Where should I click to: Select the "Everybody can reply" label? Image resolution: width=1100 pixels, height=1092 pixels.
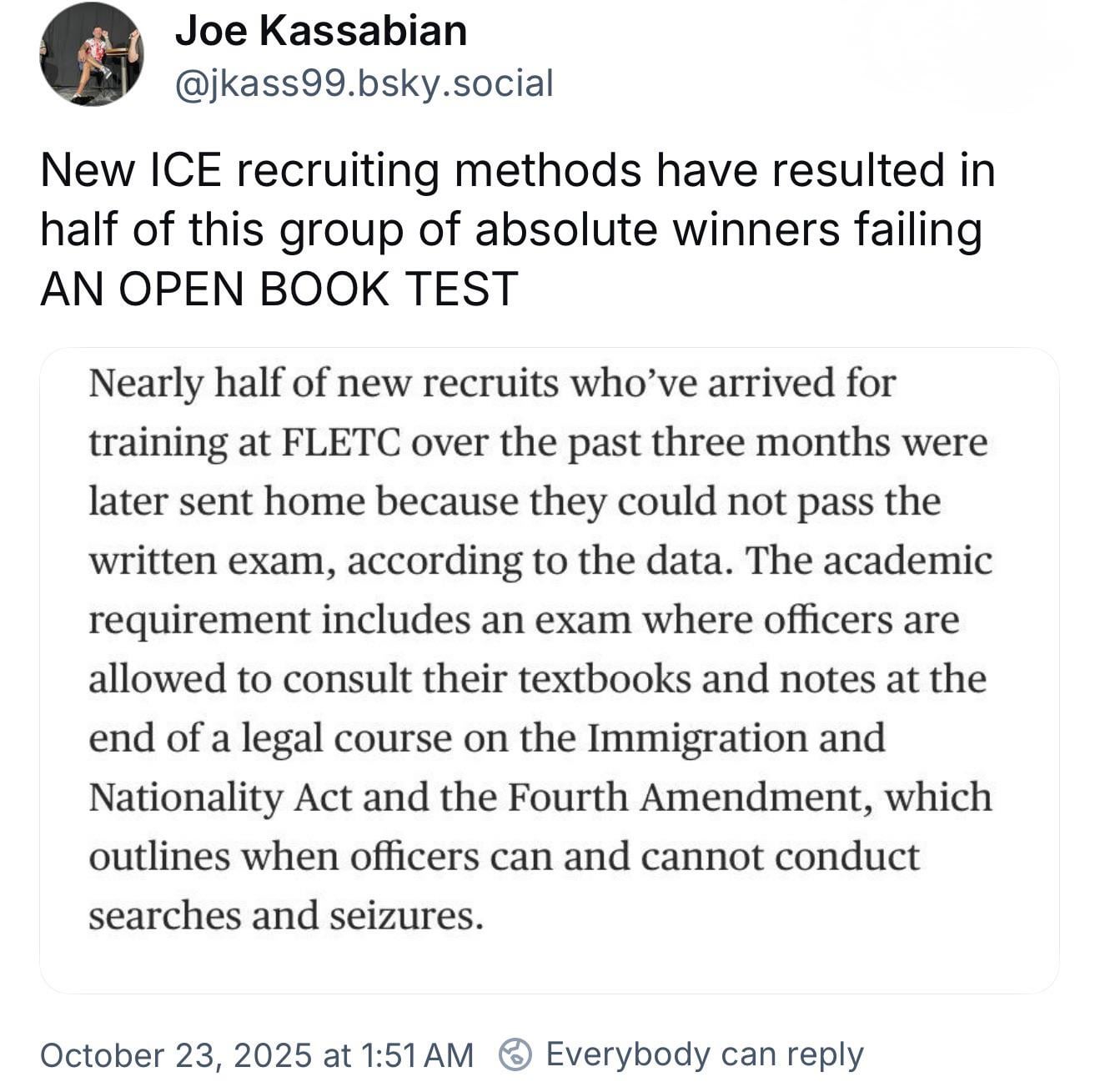point(704,1054)
